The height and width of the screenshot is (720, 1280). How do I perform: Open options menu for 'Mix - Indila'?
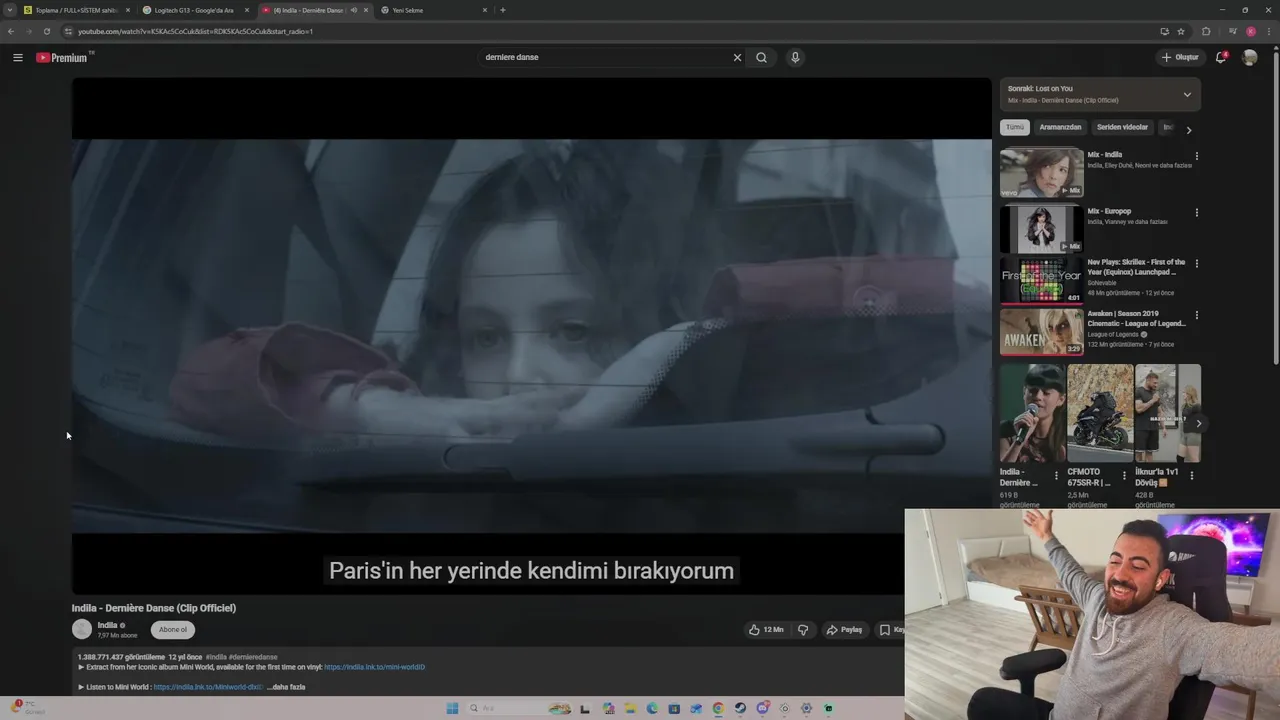click(1196, 156)
